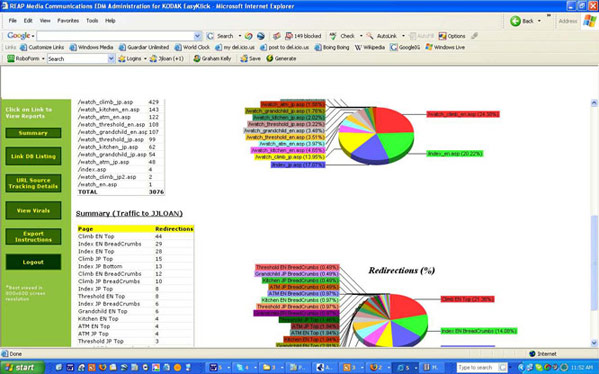Screen dimensions: 599x374
Task: Click the green Back arrow icon
Action: click(515, 21)
